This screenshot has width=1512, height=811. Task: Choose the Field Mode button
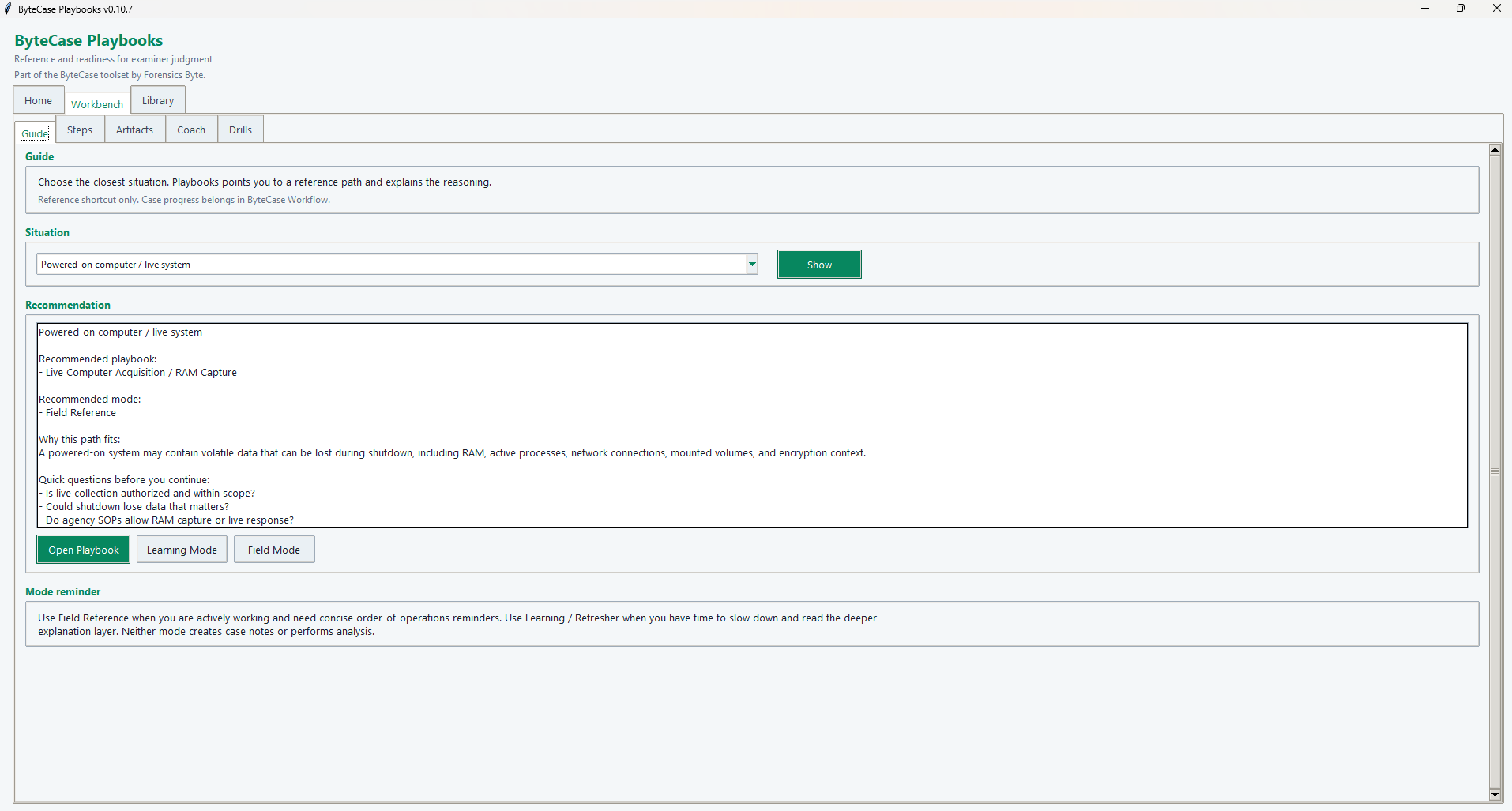274,550
